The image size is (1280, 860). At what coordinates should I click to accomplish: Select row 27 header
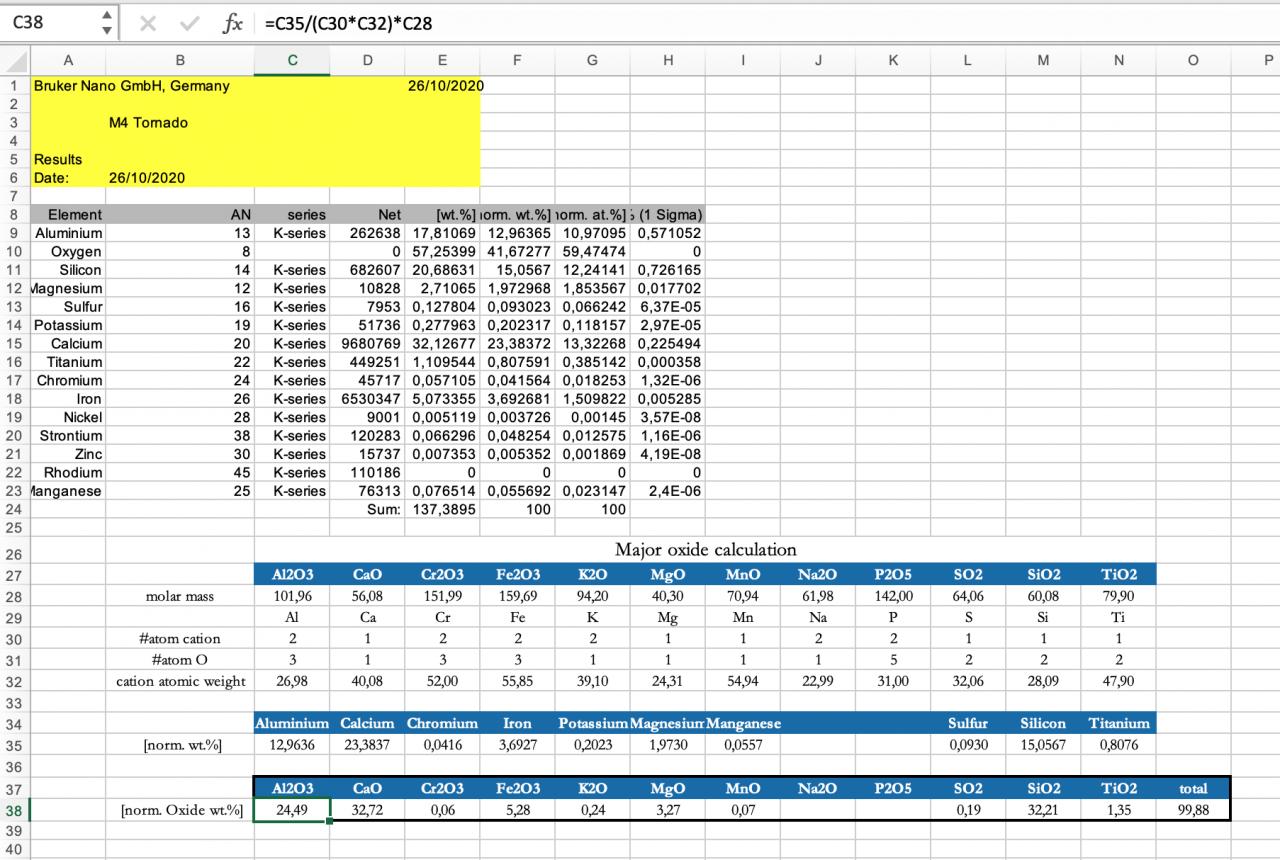point(15,575)
